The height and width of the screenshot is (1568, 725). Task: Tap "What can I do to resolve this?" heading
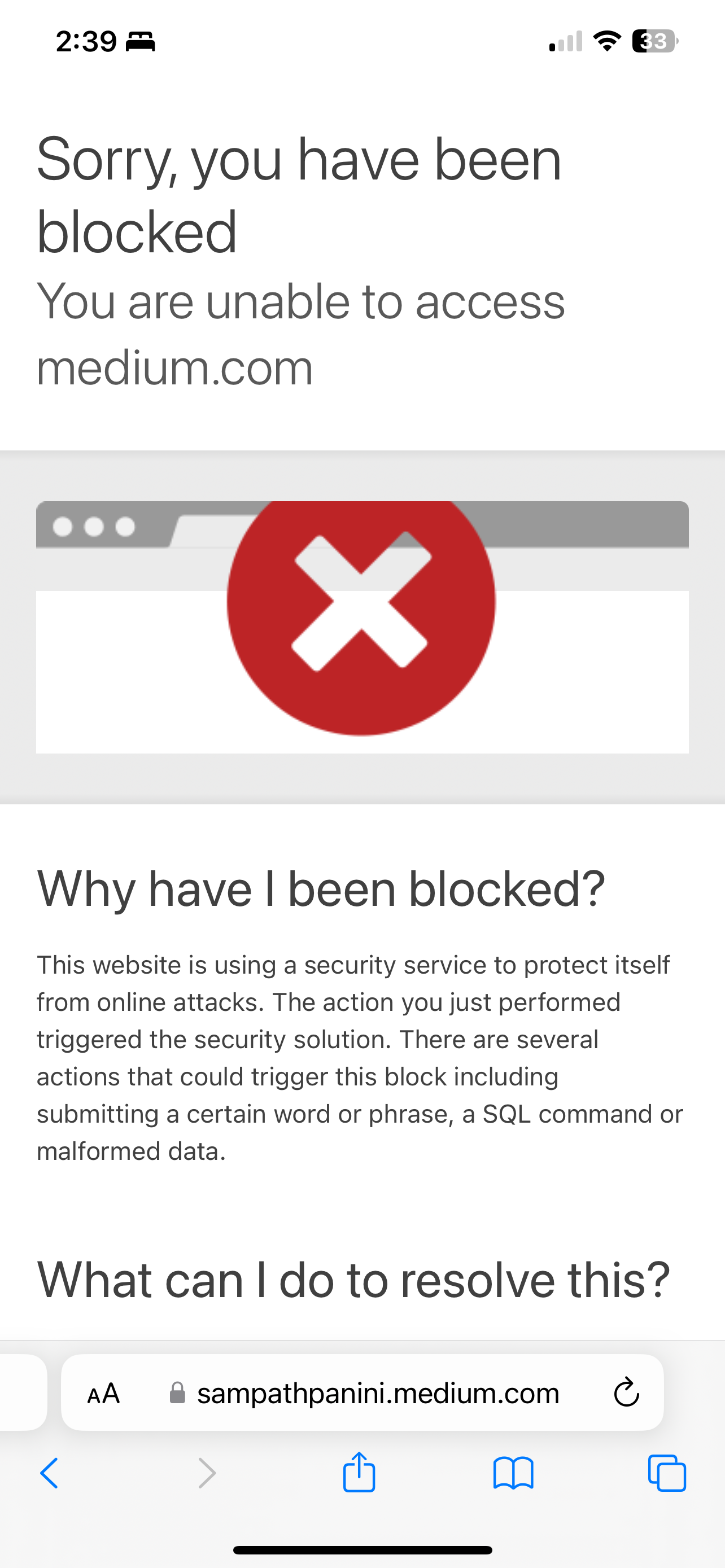(353, 1279)
